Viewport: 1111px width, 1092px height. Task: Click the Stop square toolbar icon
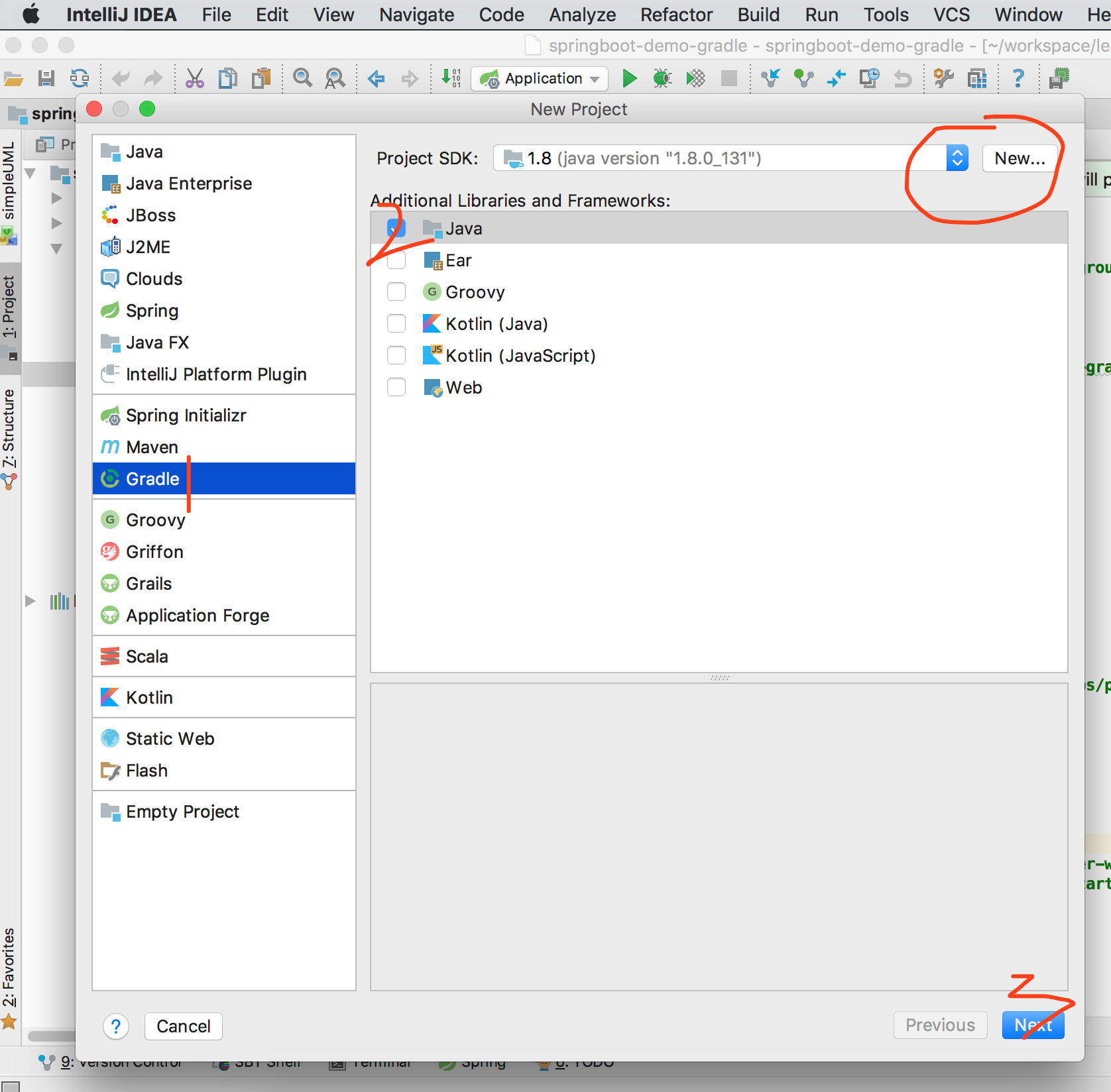coord(729,79)
